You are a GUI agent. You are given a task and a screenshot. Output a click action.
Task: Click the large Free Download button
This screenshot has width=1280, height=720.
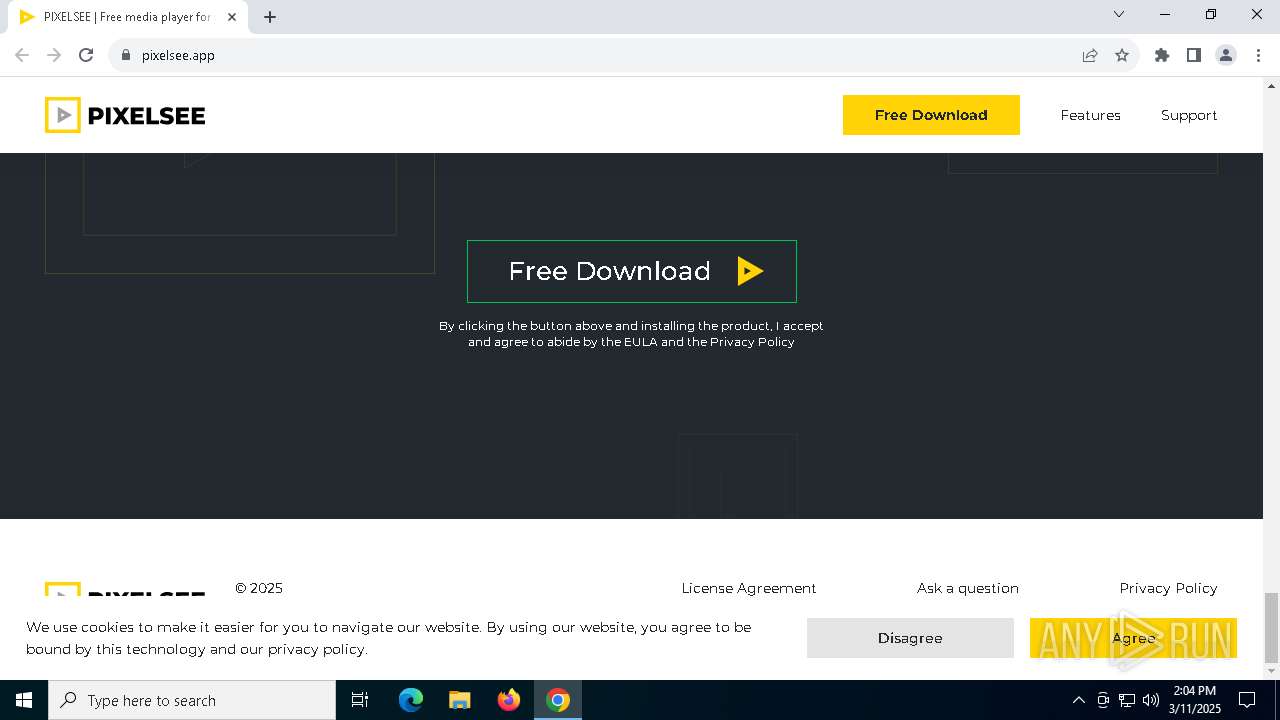[x=632, y=271]
